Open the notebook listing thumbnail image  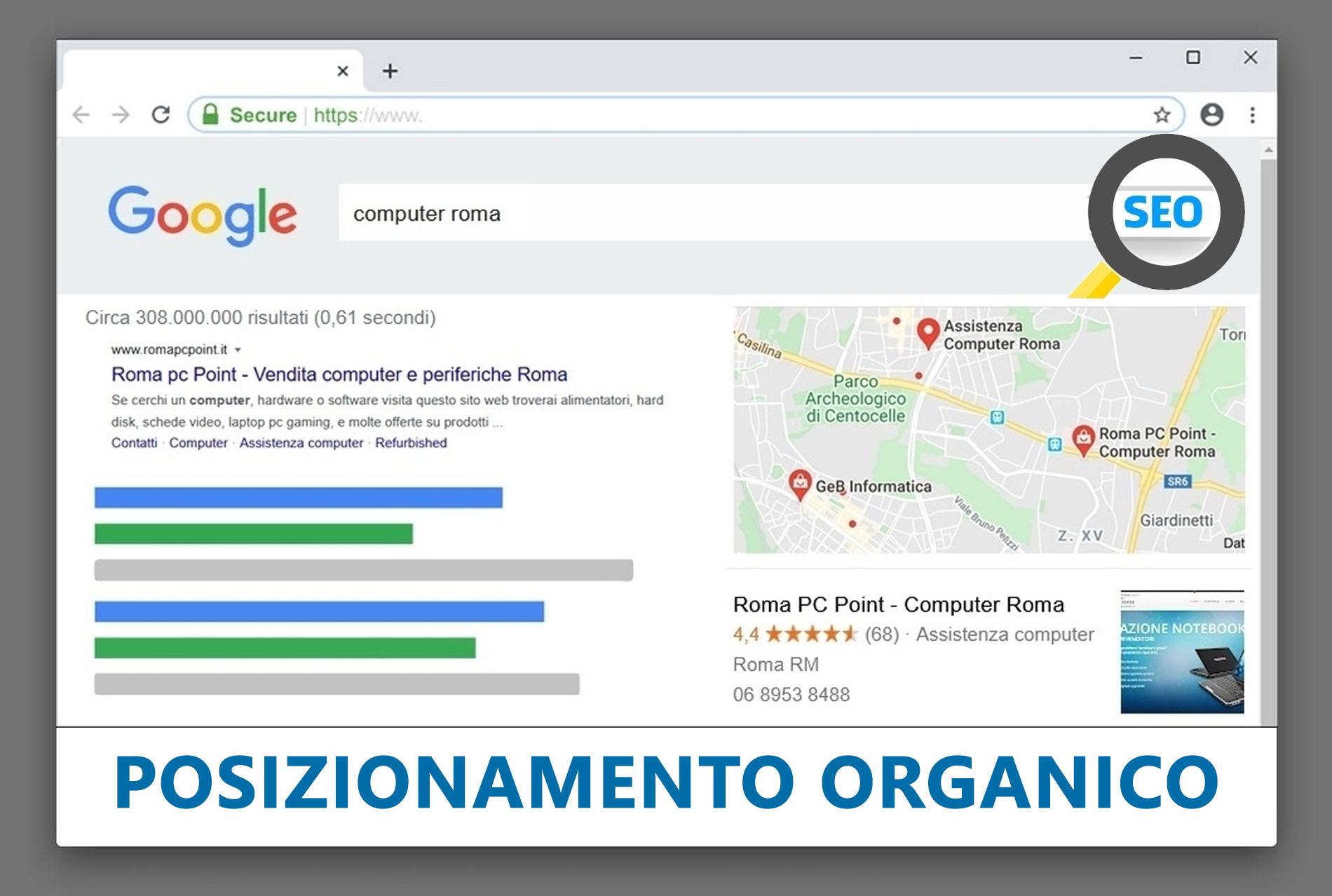1182,652
